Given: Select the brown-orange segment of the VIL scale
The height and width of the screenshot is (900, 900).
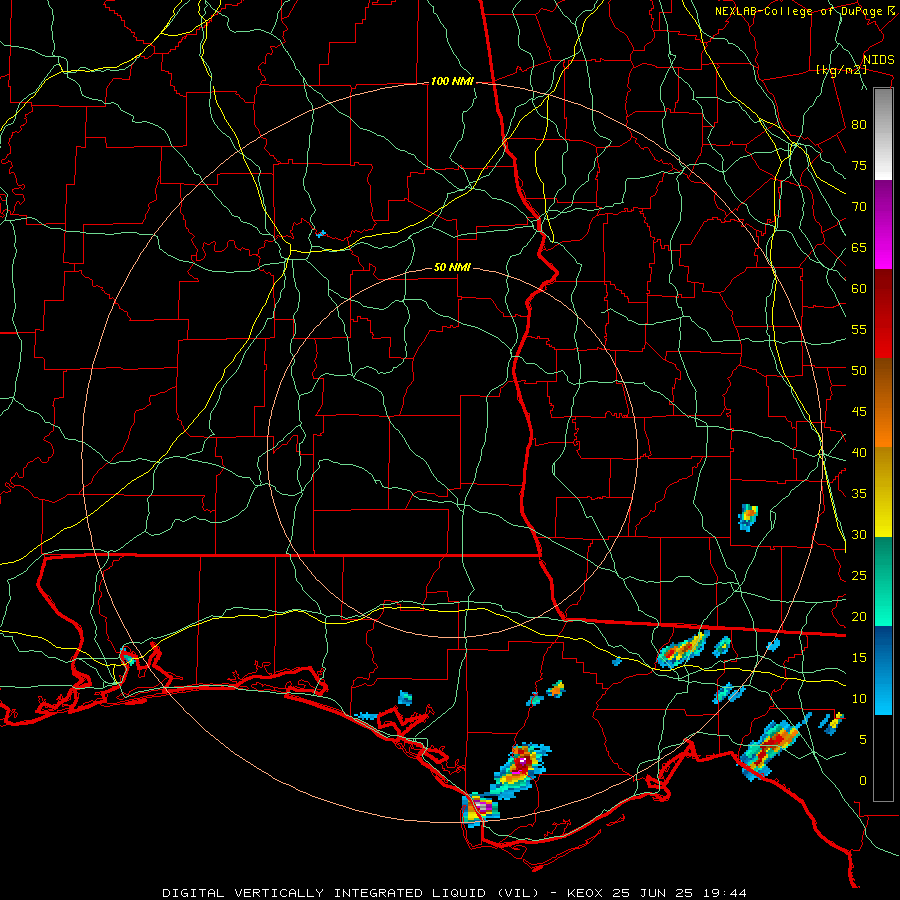Looking at the screenshot, I should tap(883, 403).
